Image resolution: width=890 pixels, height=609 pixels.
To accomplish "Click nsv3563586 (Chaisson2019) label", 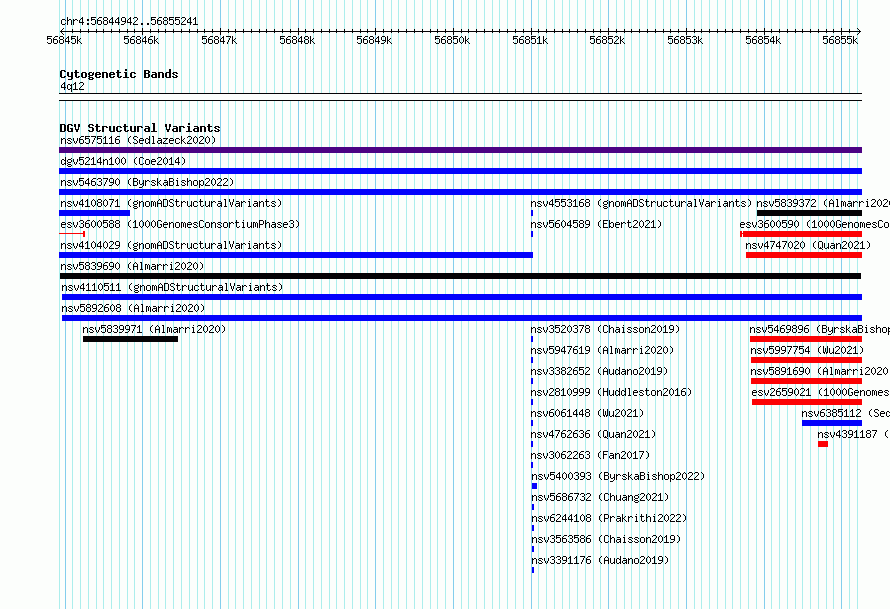I will tap(606, 539).
